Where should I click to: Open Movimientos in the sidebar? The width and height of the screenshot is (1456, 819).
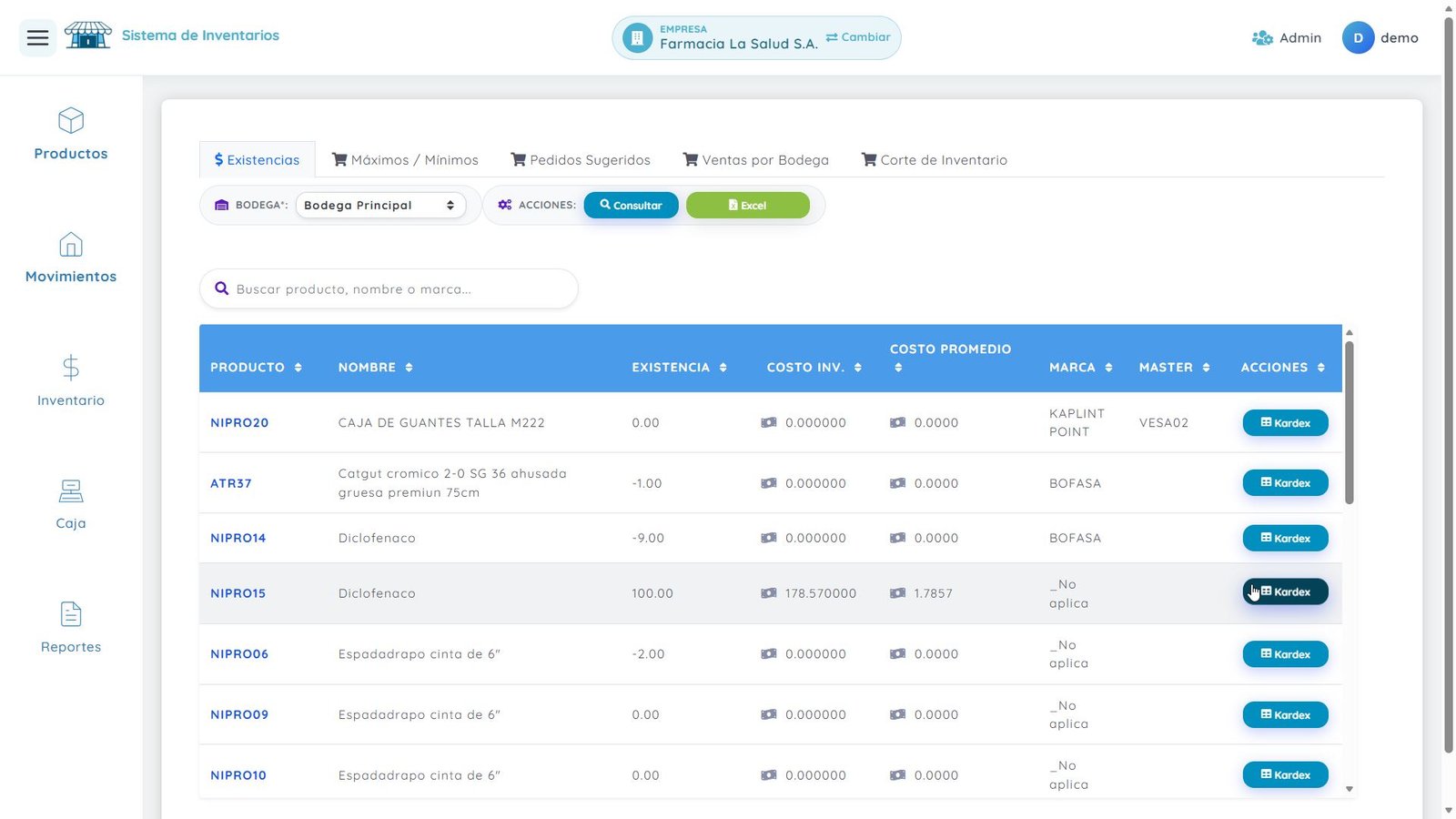click(71, 258)
